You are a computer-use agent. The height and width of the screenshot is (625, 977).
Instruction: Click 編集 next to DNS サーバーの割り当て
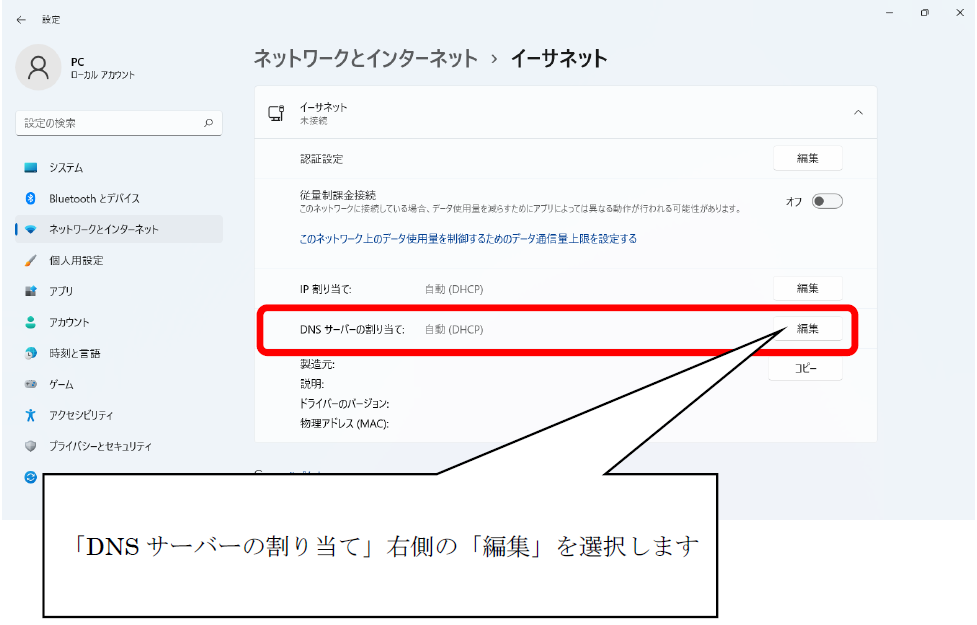807,329
